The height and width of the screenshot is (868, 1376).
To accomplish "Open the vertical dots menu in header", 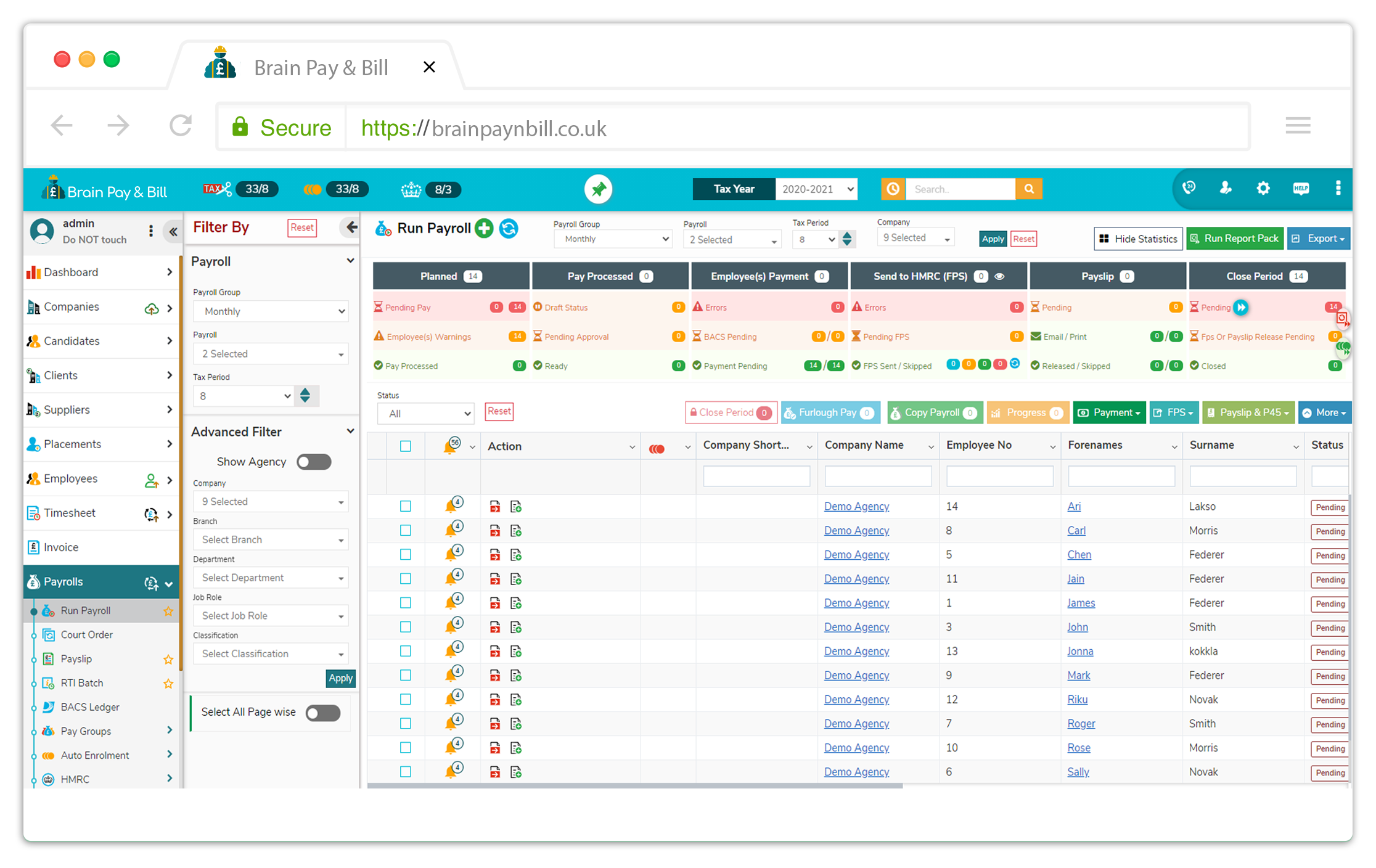I will pyautogui.click(x=1338, y=188).
